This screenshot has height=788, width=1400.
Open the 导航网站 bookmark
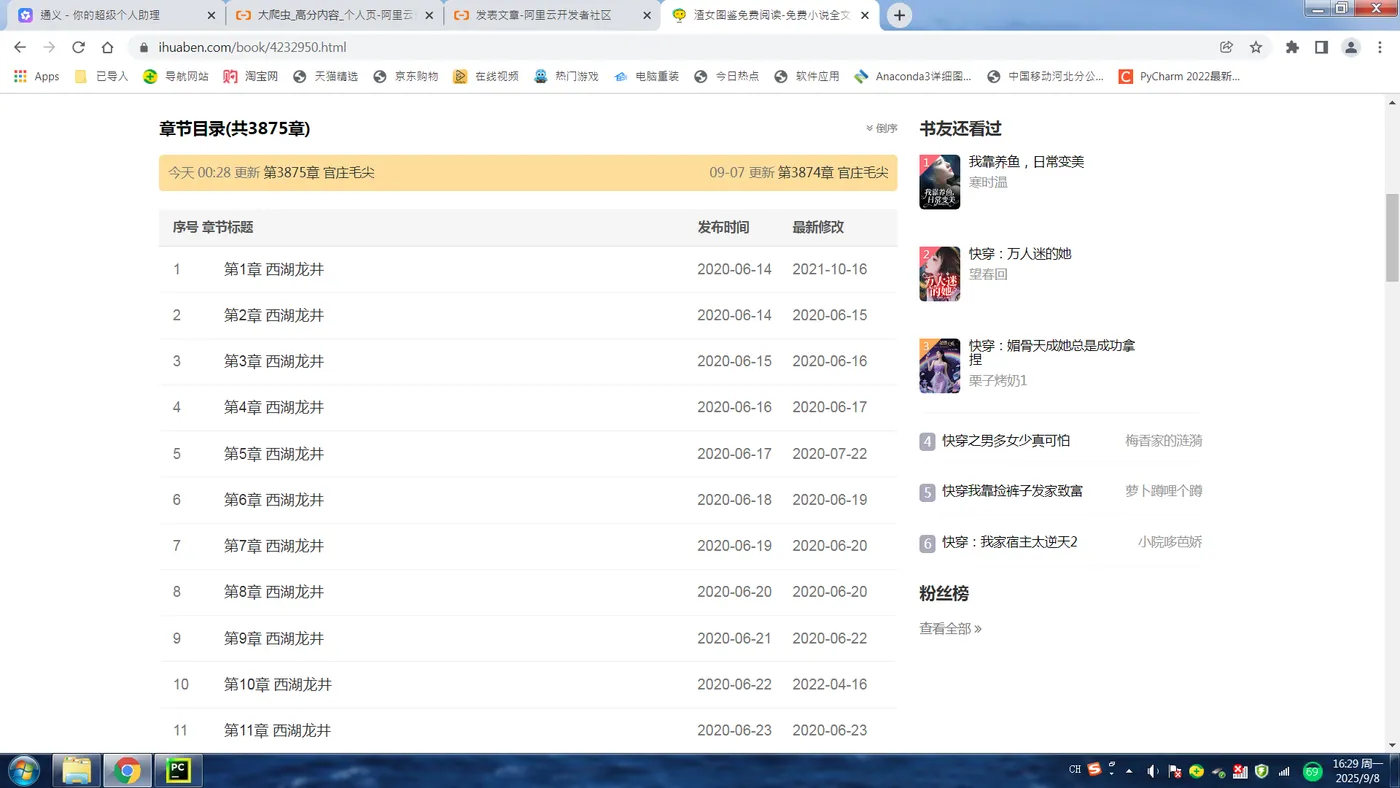point(176,76)
